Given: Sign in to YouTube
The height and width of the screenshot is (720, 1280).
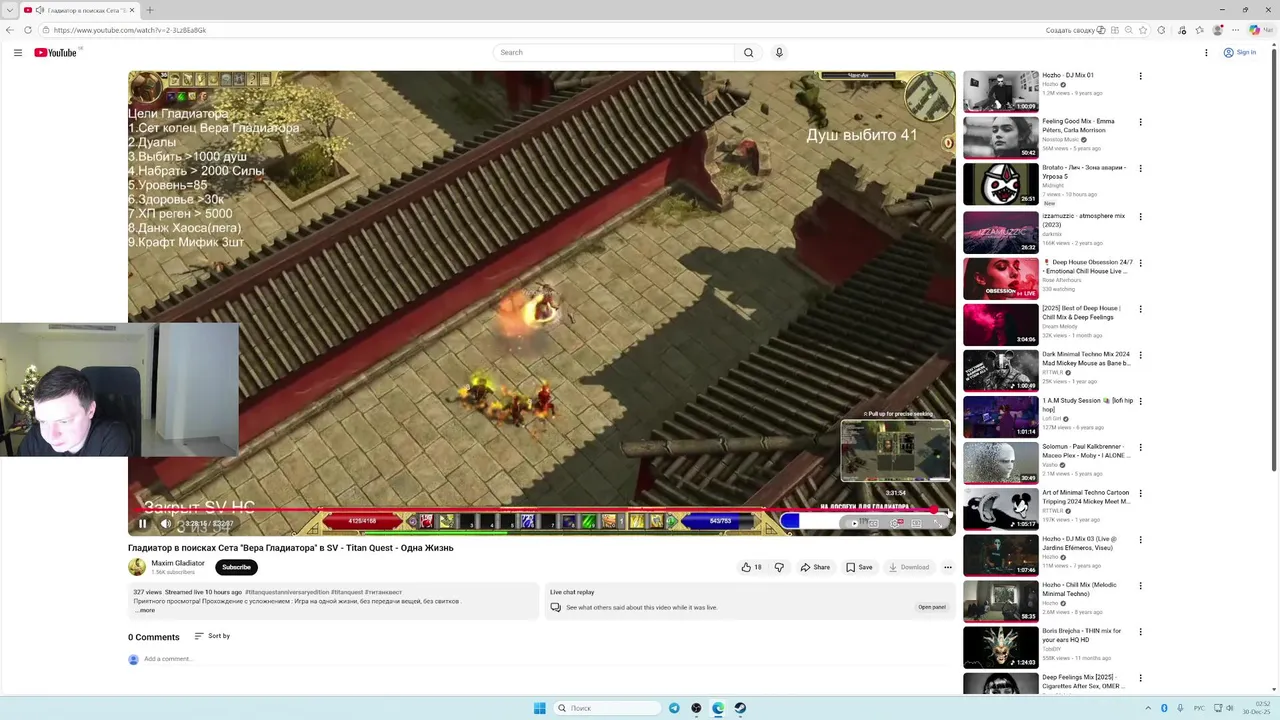Looking at the screenshot, I should 1240,52.
